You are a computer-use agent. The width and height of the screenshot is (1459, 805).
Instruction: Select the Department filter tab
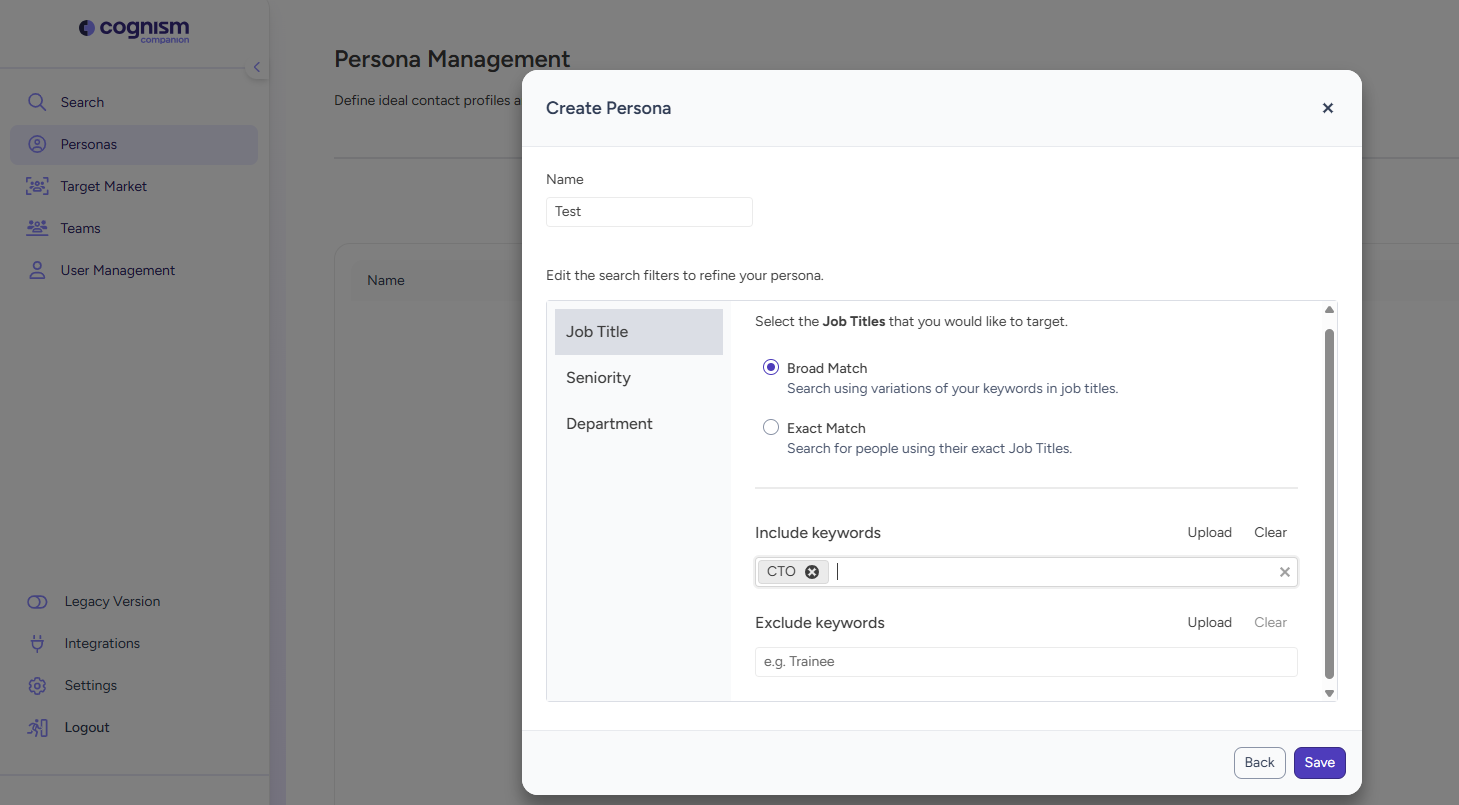point(639,424)
